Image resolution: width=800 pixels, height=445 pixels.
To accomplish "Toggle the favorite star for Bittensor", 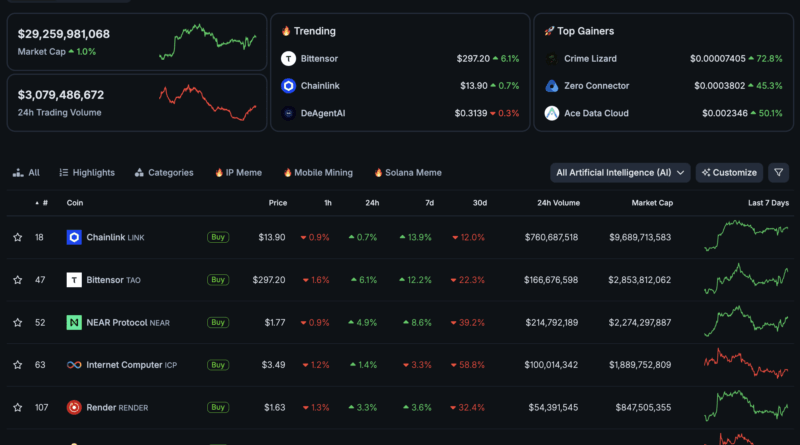I will tap(17, 280).
